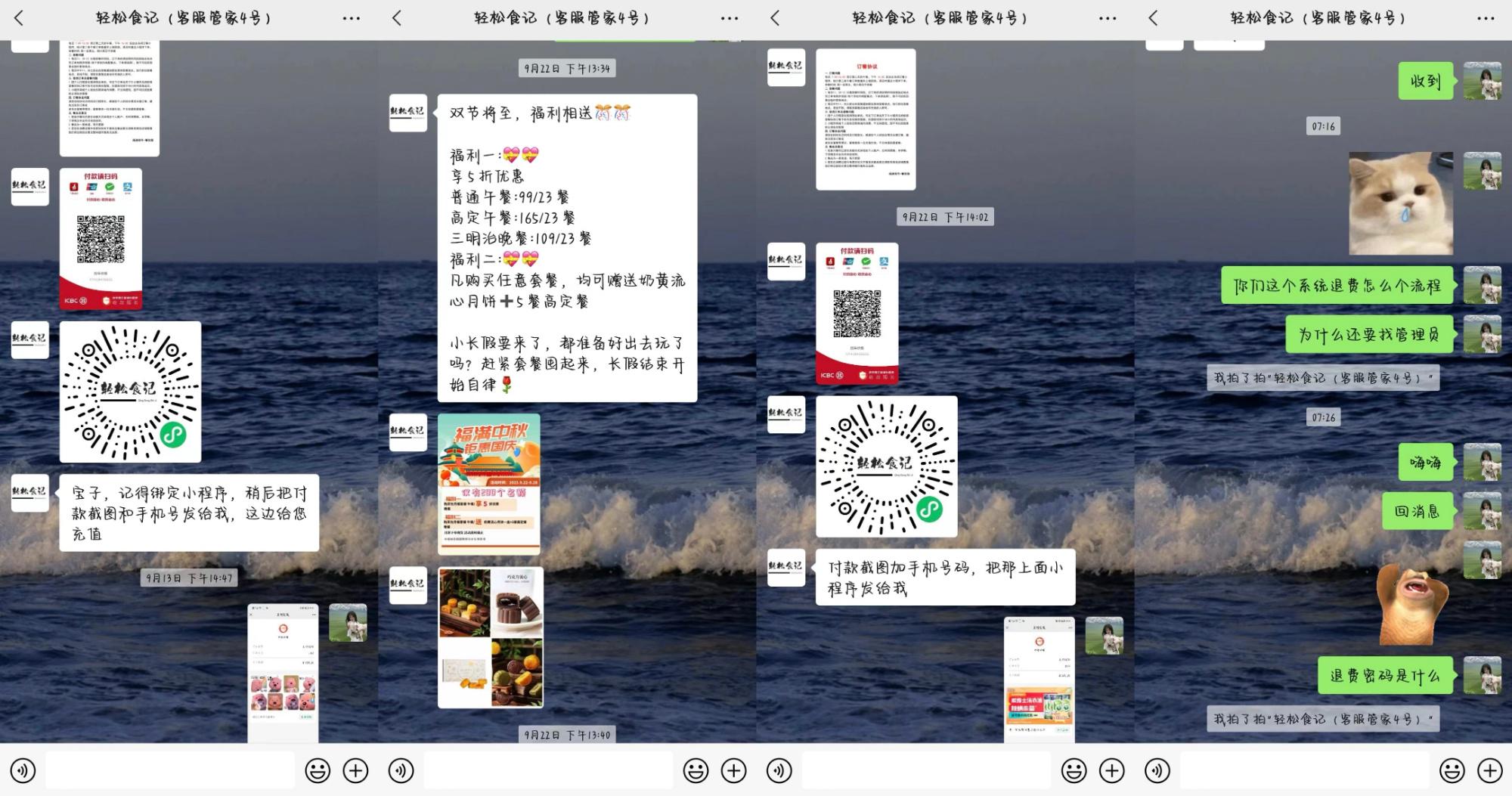Open the mooncake photo collage image

[490, 637]
